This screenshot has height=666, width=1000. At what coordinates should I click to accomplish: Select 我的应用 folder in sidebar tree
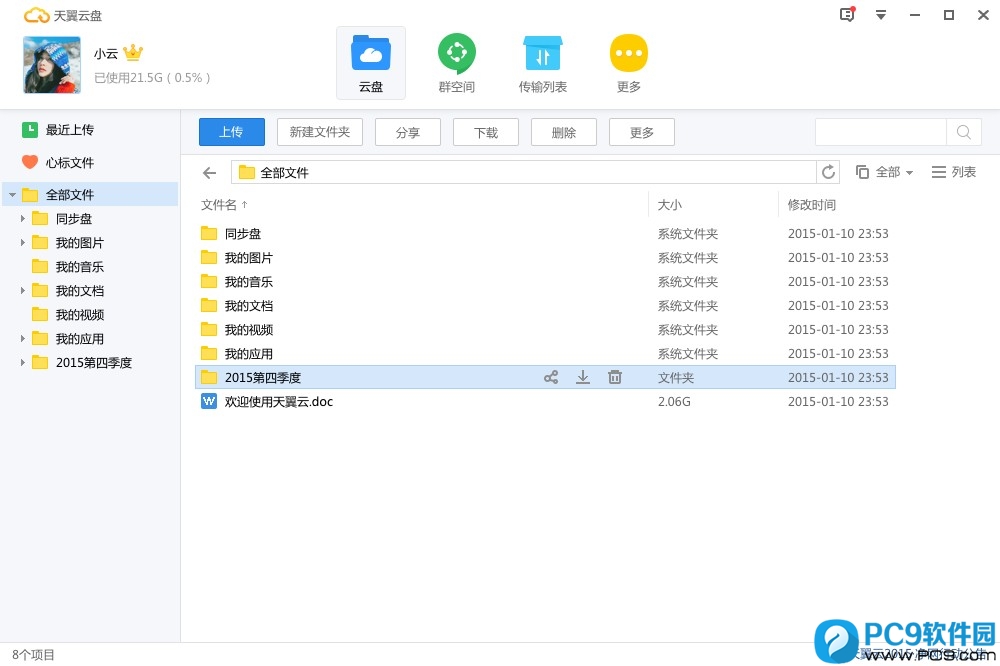(68, 339)
